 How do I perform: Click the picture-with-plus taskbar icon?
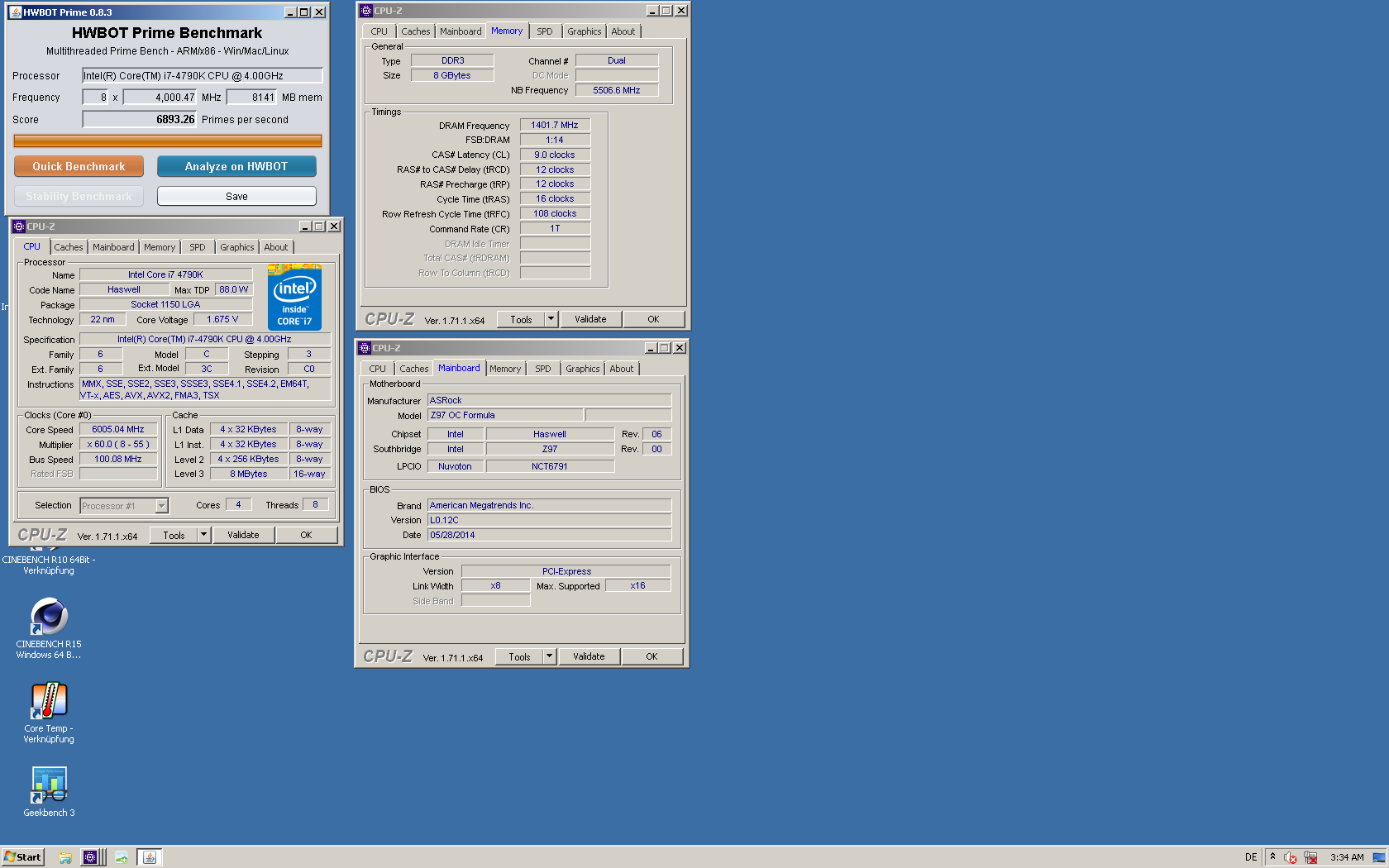coord(121,857)
